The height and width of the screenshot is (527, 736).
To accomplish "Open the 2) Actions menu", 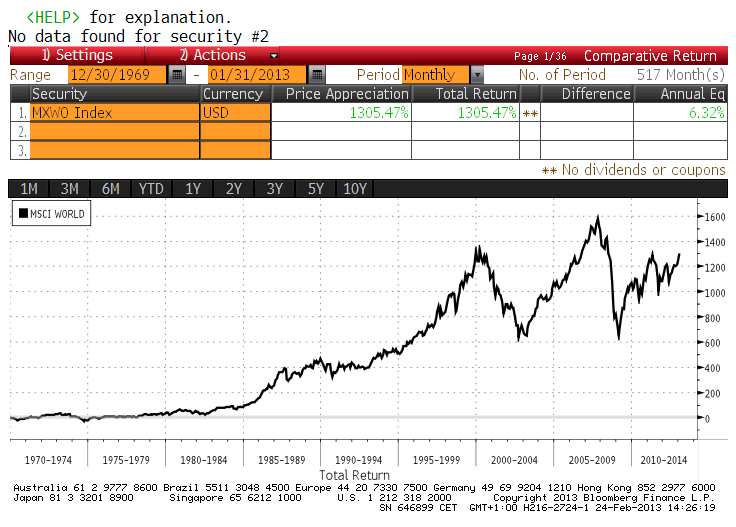I will [212, 55].
